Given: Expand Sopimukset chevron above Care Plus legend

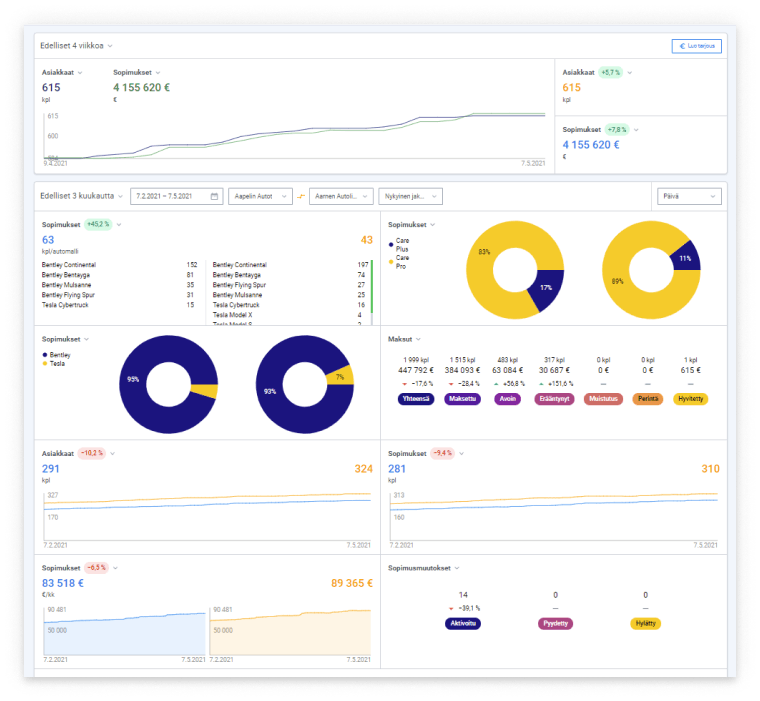Looking at the screenshot, I should [432, 225].
